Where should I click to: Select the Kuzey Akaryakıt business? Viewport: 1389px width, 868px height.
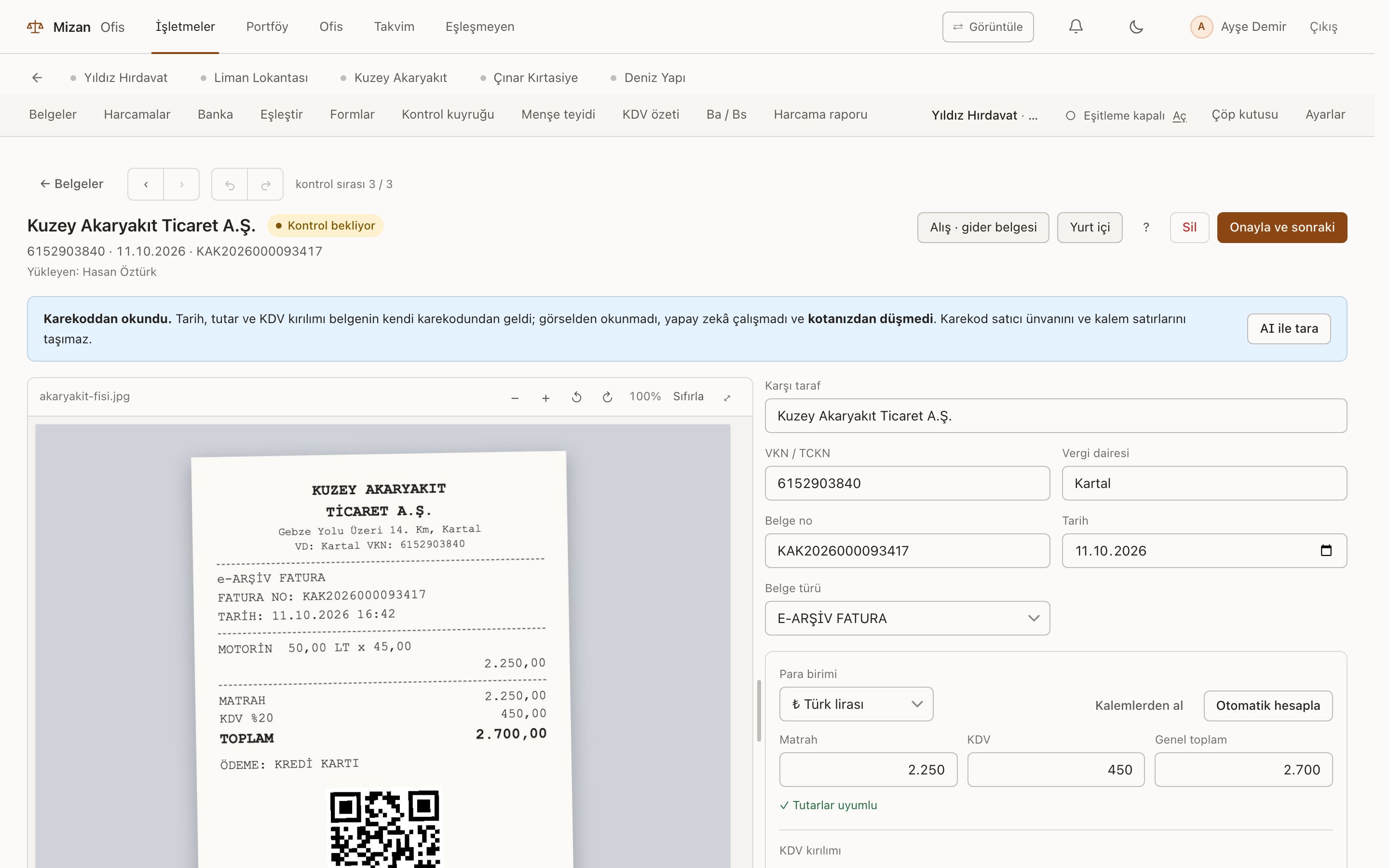(394, 78)
